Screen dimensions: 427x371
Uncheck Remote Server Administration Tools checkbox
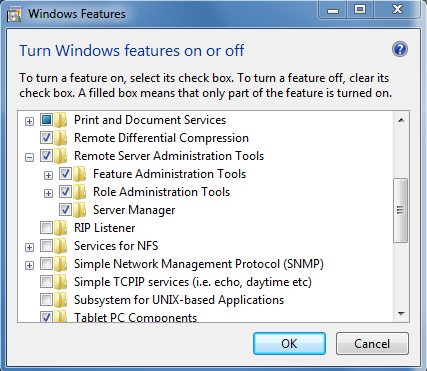click(46, 155)
